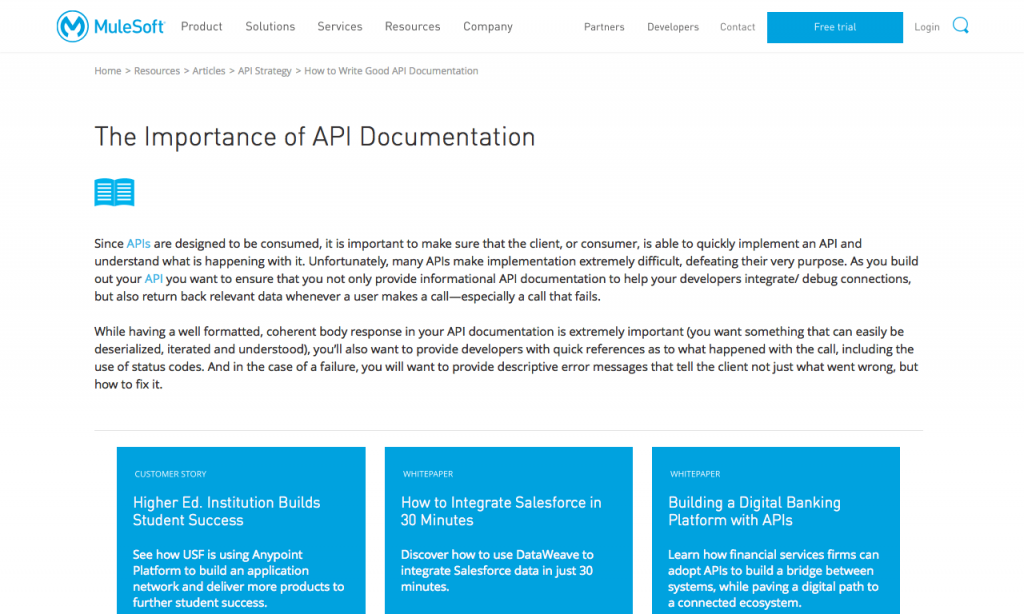
Task: Open the Resources menu
Action: tap(412, 27)
